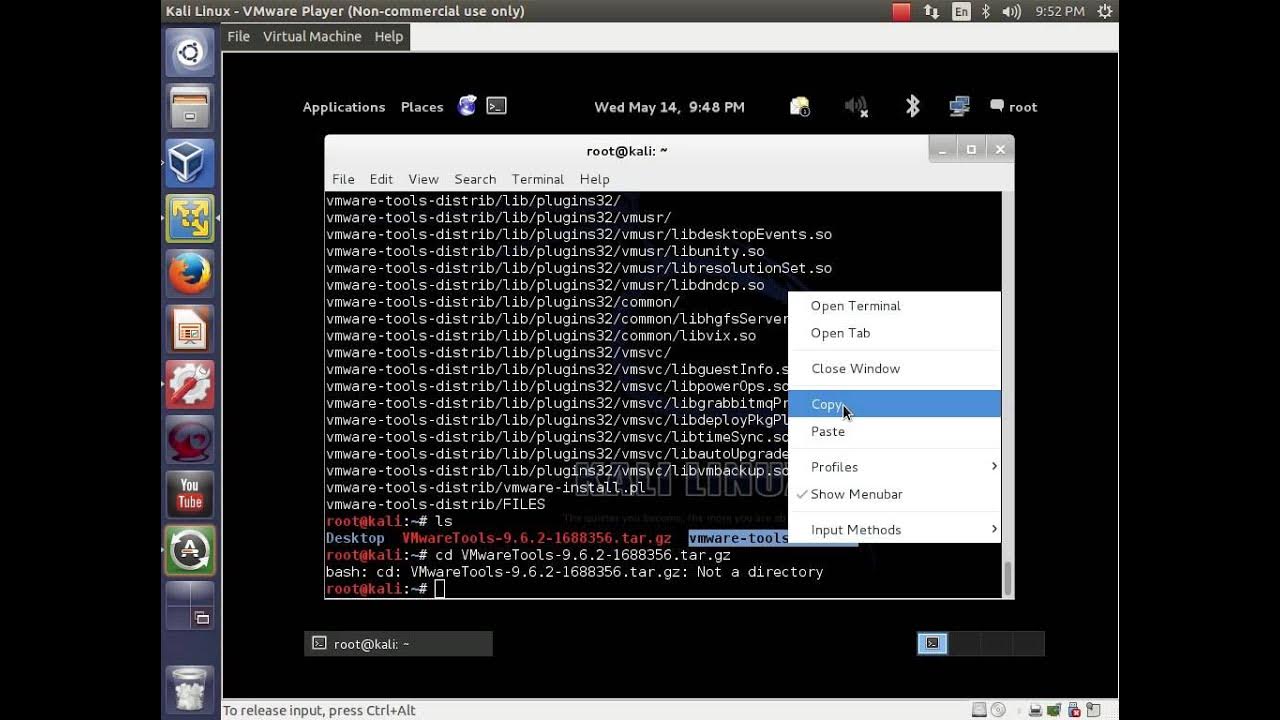This screenshot has height=720, width=1280.
Task: Choose Paste from the context menu
Action: (x=894, y=431)
